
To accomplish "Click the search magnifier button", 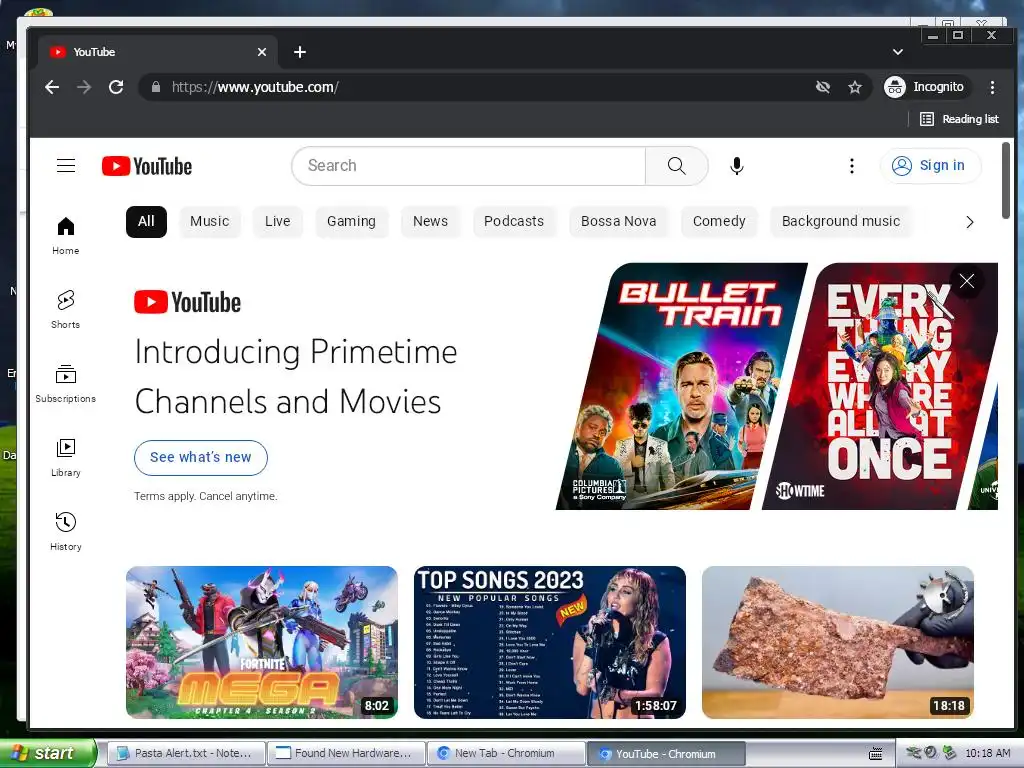I will (677, 166).
